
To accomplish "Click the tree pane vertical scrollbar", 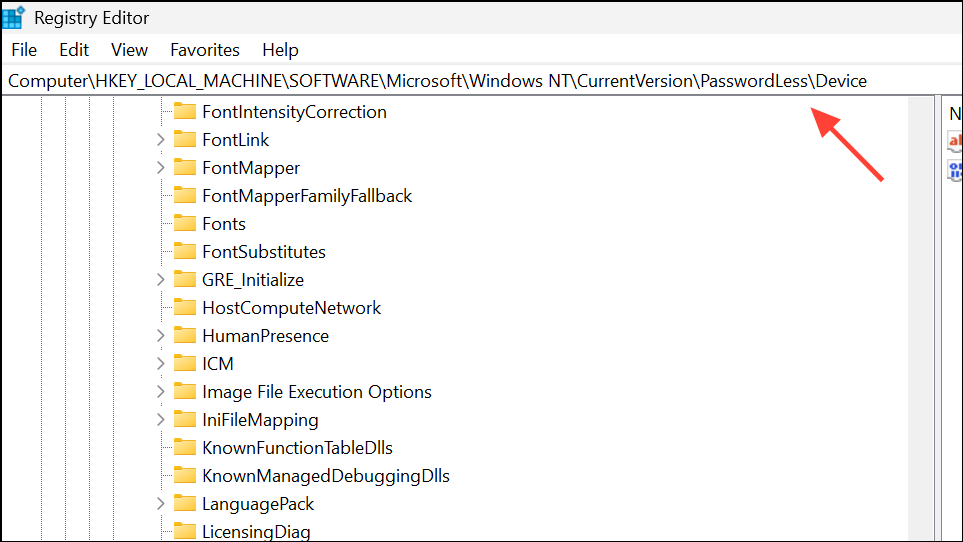I will [x=921, y=319].
